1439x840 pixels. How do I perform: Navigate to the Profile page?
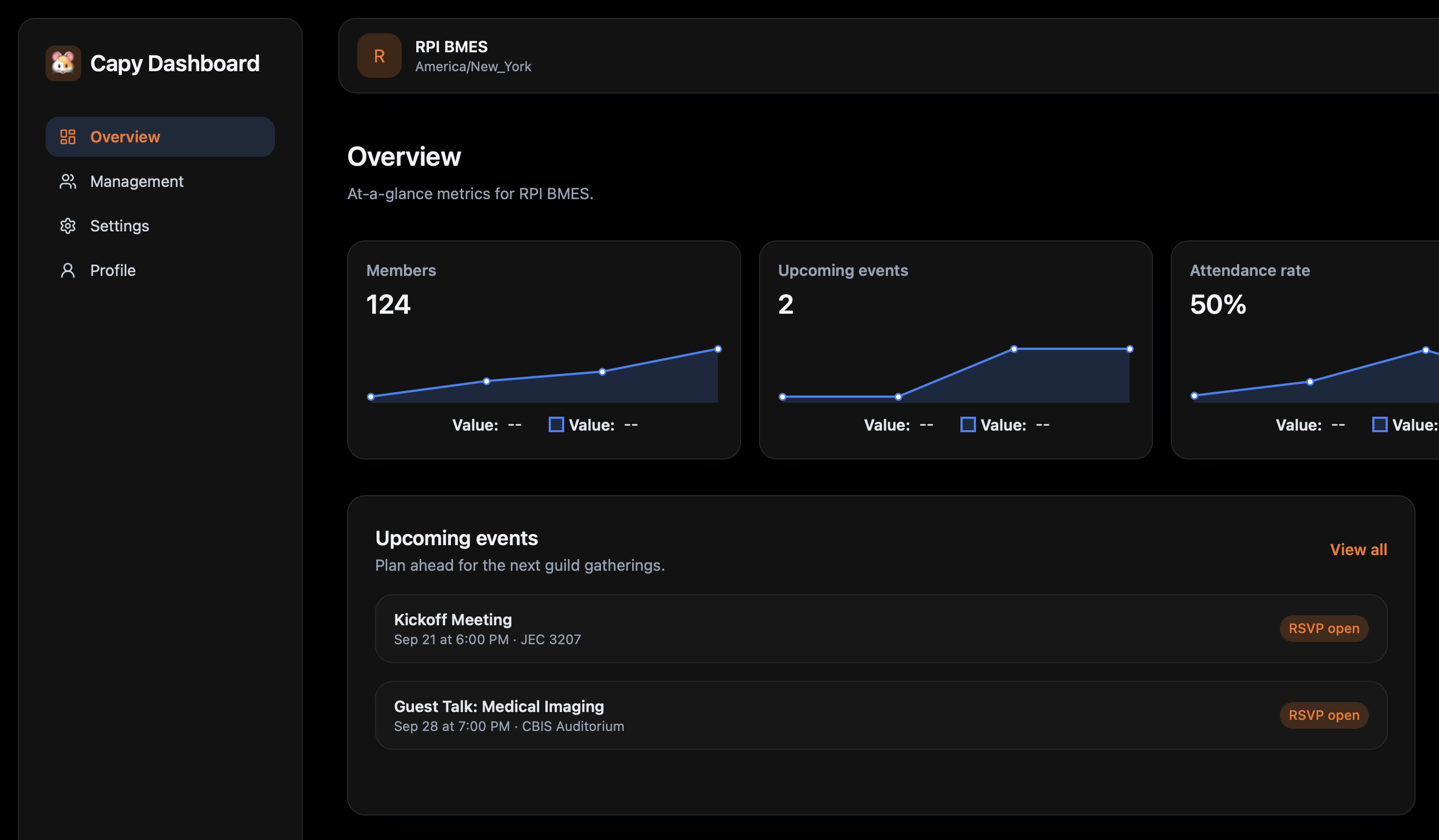112,270
